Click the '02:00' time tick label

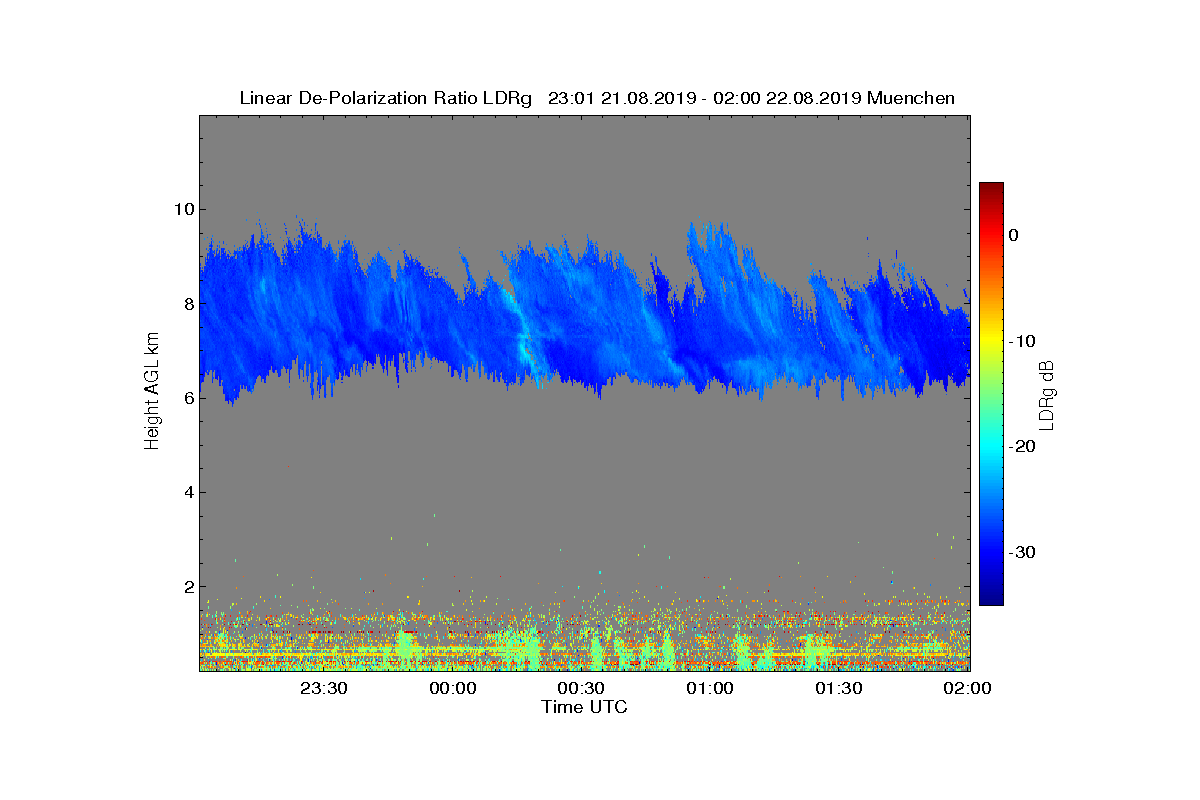(967, 688)
